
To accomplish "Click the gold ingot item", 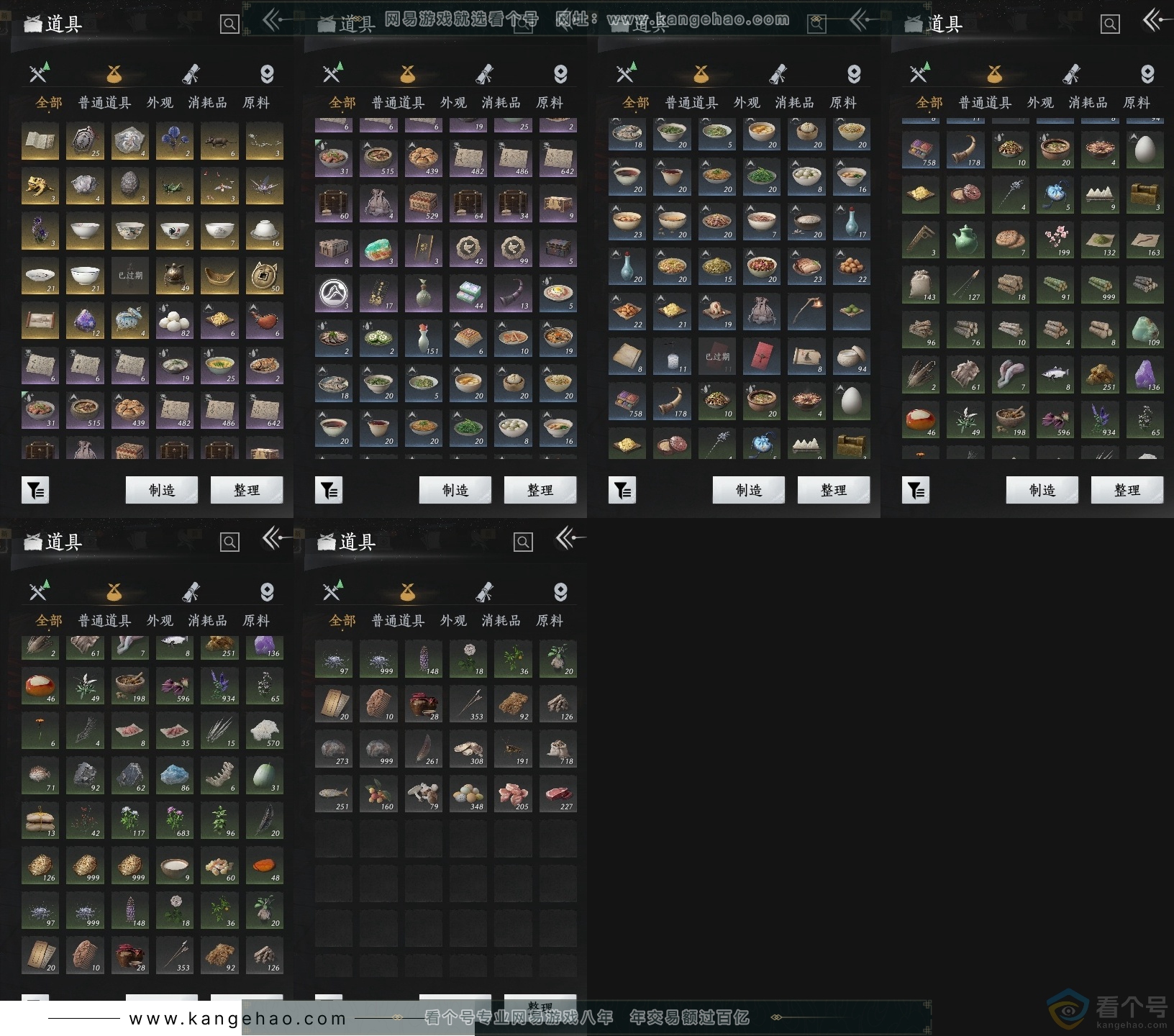I will 219,276.
